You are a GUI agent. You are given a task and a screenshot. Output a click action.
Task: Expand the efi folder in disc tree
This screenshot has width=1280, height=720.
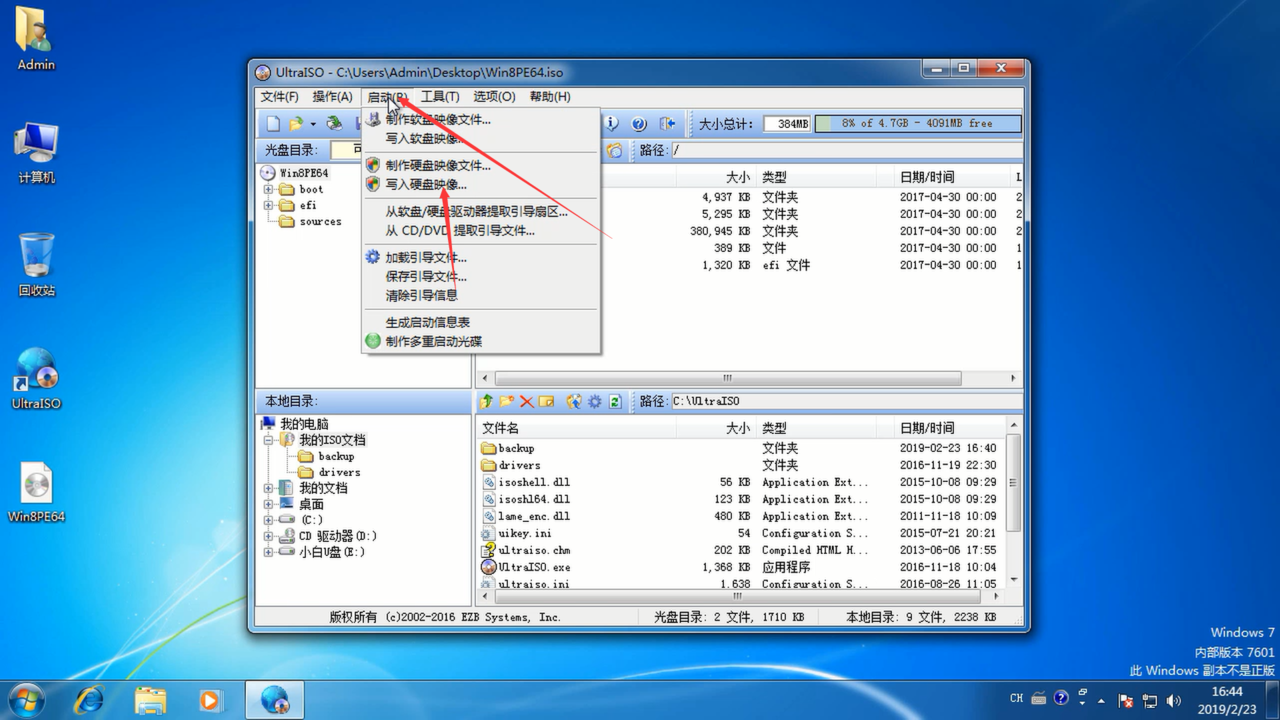(x=269, y=205)
